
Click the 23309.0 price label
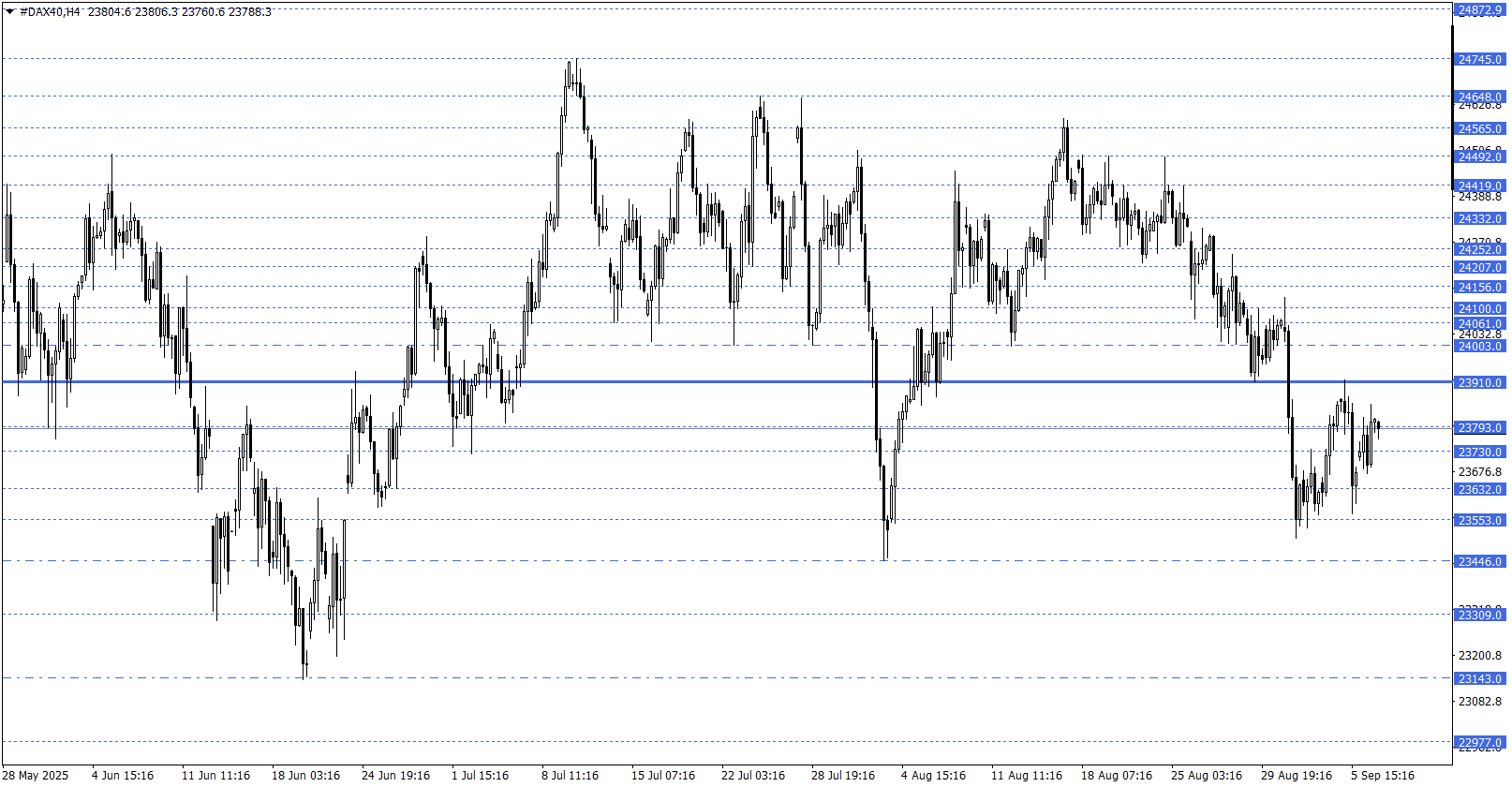point(1479,616)
